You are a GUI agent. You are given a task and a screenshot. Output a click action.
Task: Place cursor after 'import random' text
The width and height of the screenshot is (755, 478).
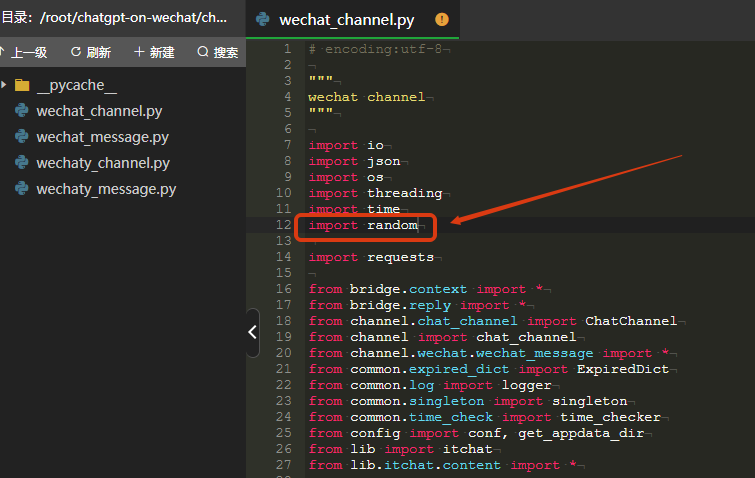[418, 225]
